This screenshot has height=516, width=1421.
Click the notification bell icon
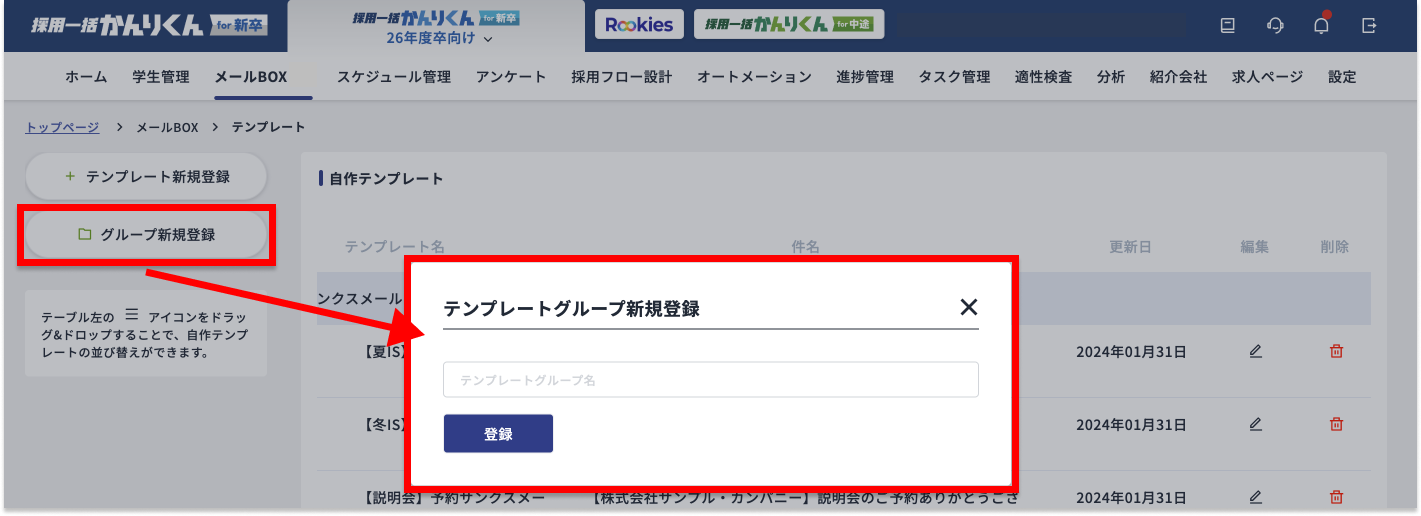click(x=1321, y=26)
